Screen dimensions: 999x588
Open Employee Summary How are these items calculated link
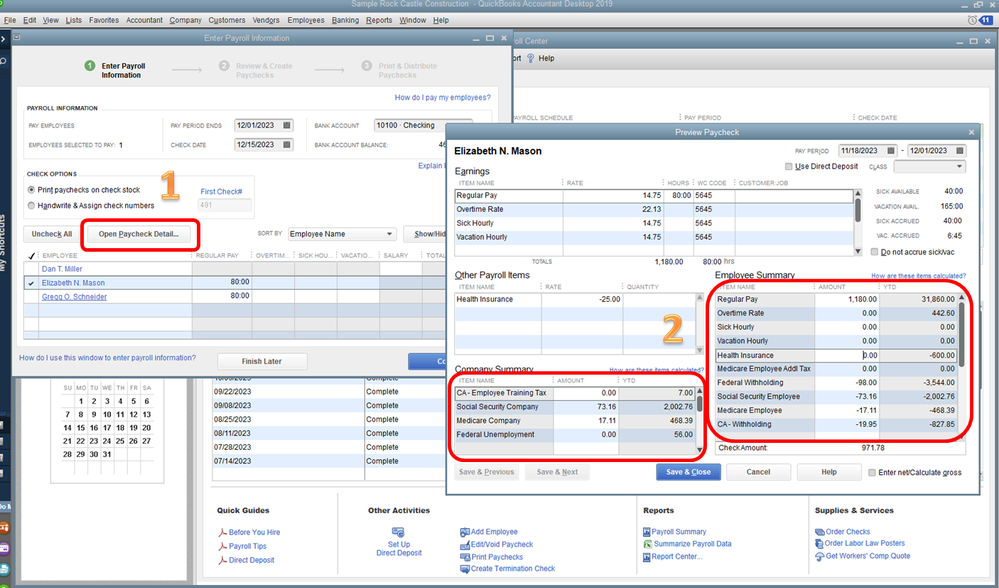pos(918,276)
